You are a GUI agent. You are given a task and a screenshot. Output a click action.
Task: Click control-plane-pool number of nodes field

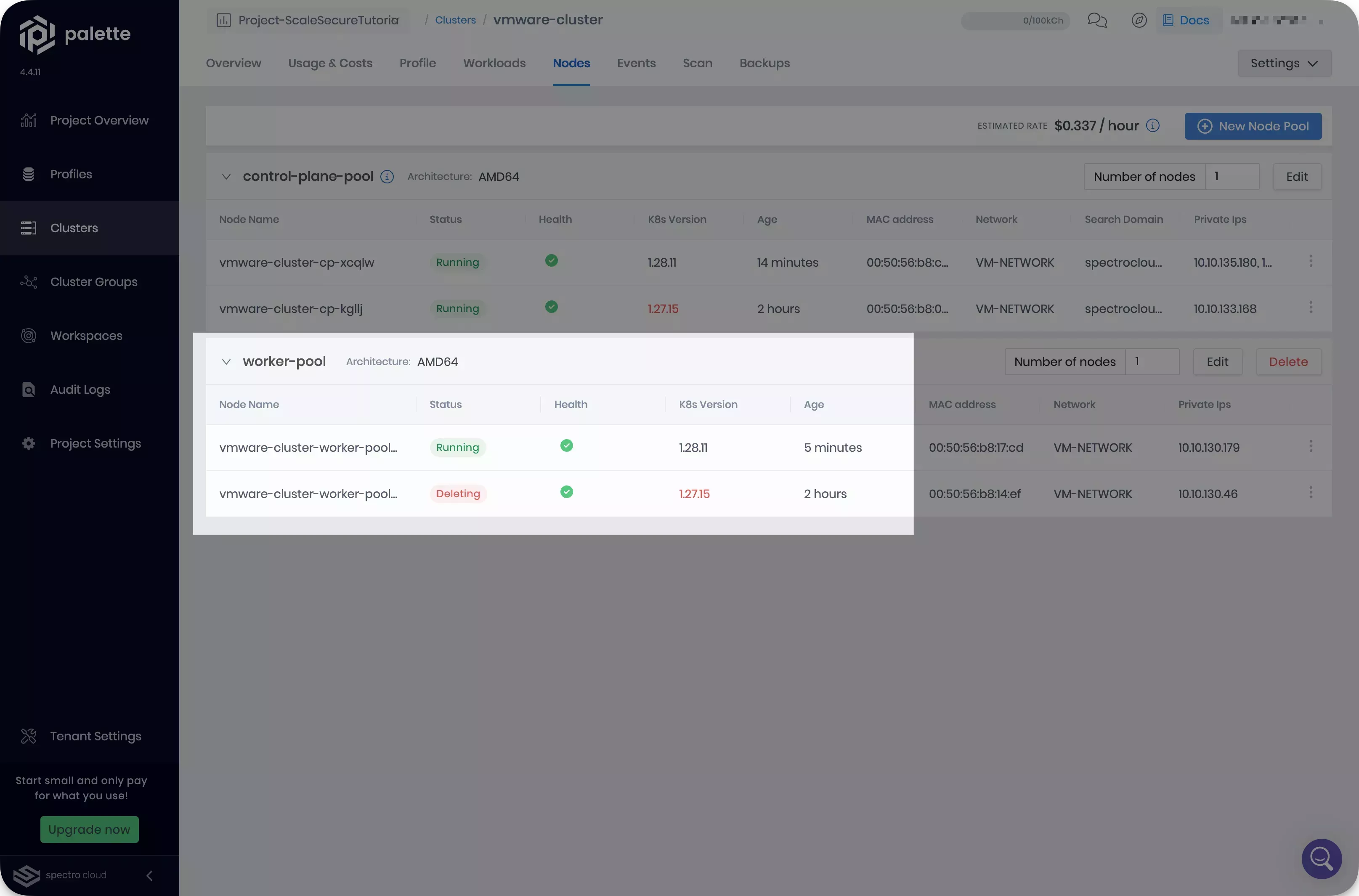[1232, 177]
